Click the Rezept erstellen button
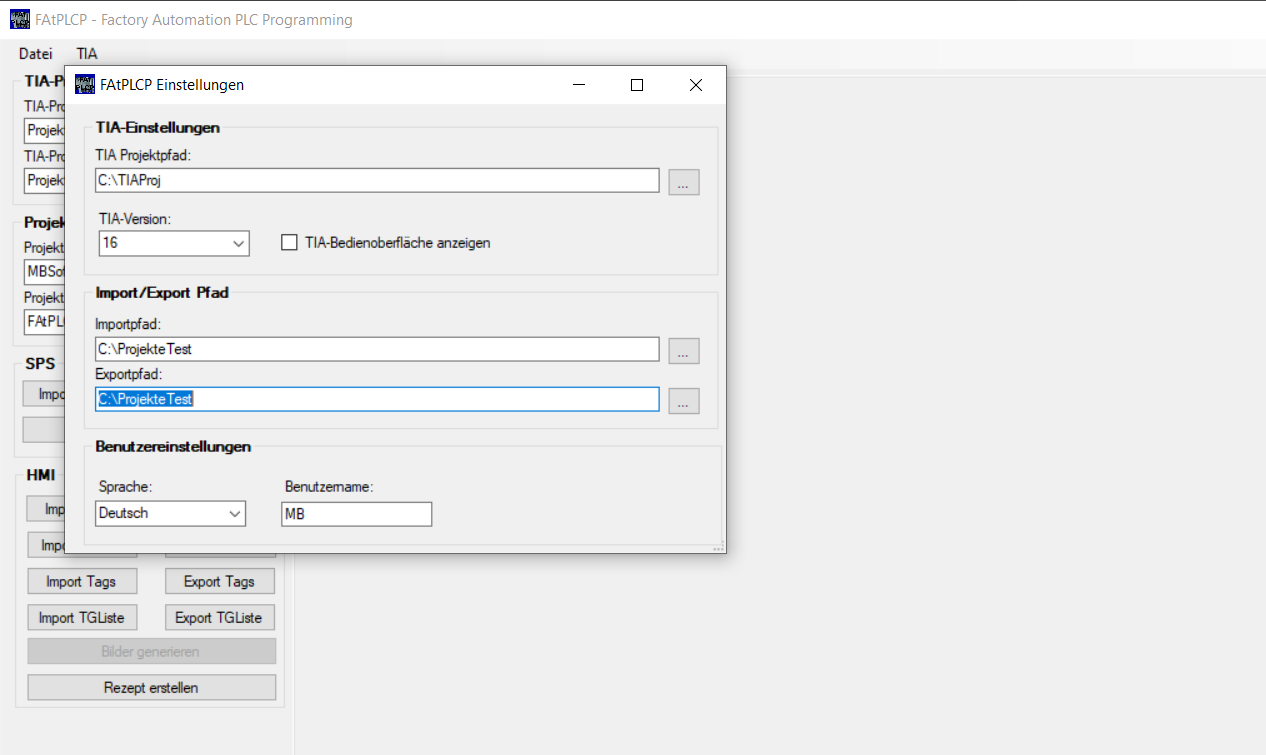This screenshot has width=1266, height=755. 151,688
